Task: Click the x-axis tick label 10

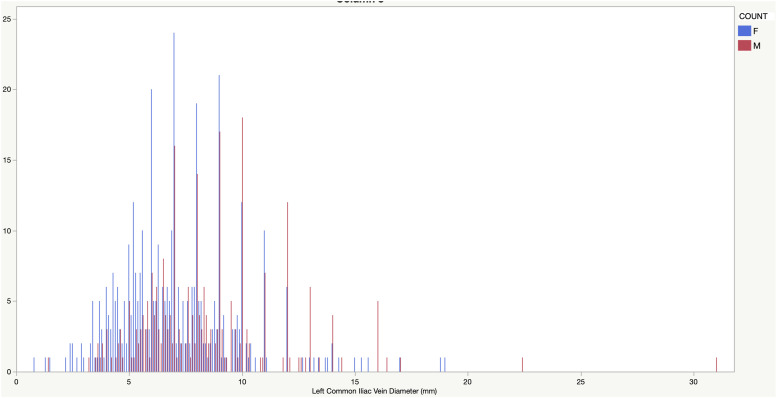Action: coord(242,382)
